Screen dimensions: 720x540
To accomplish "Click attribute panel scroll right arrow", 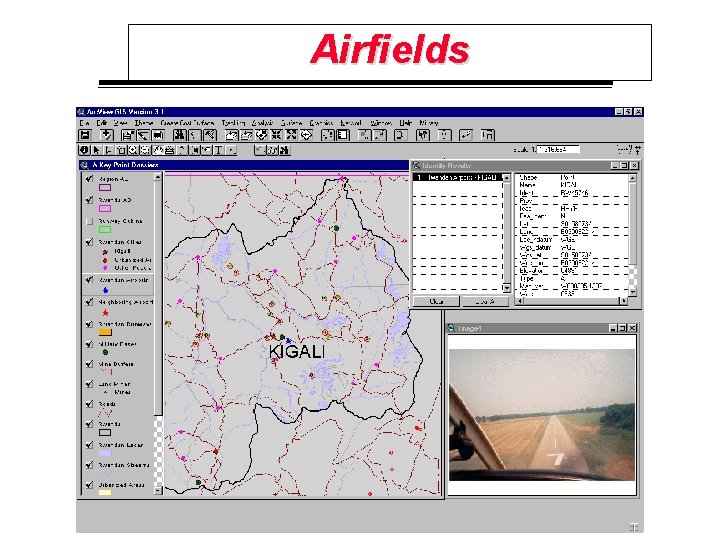I will (624, 301).
